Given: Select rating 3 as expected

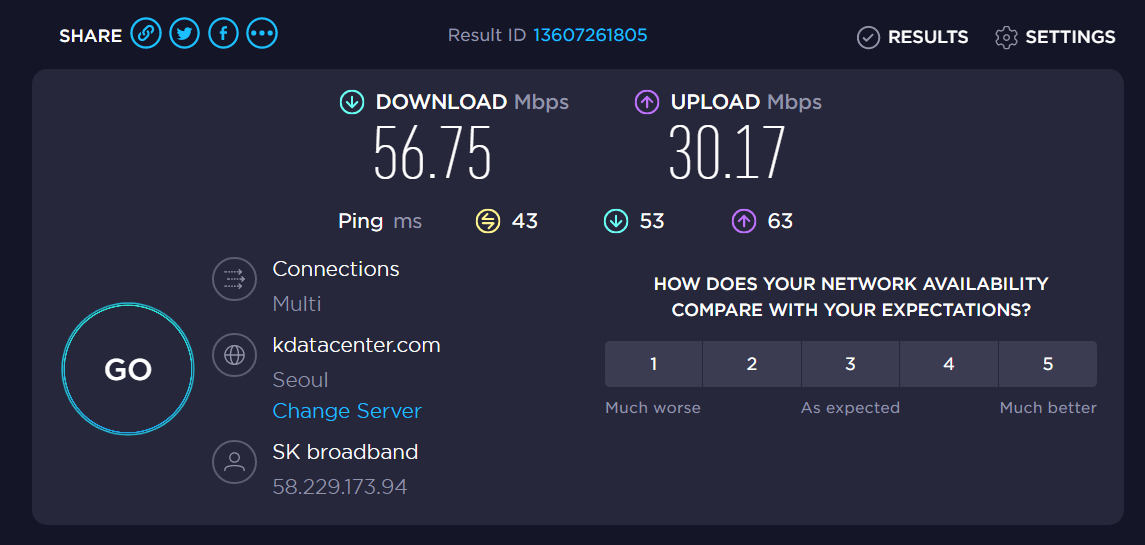Looking at the screenshot, I should point(850,364).
